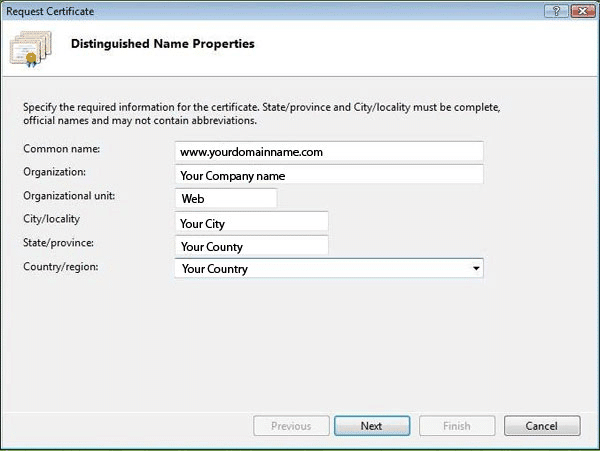Click the help question mark button
This screenshot has width=600, height=451.
pyautogui.click(x=550, y=9)
